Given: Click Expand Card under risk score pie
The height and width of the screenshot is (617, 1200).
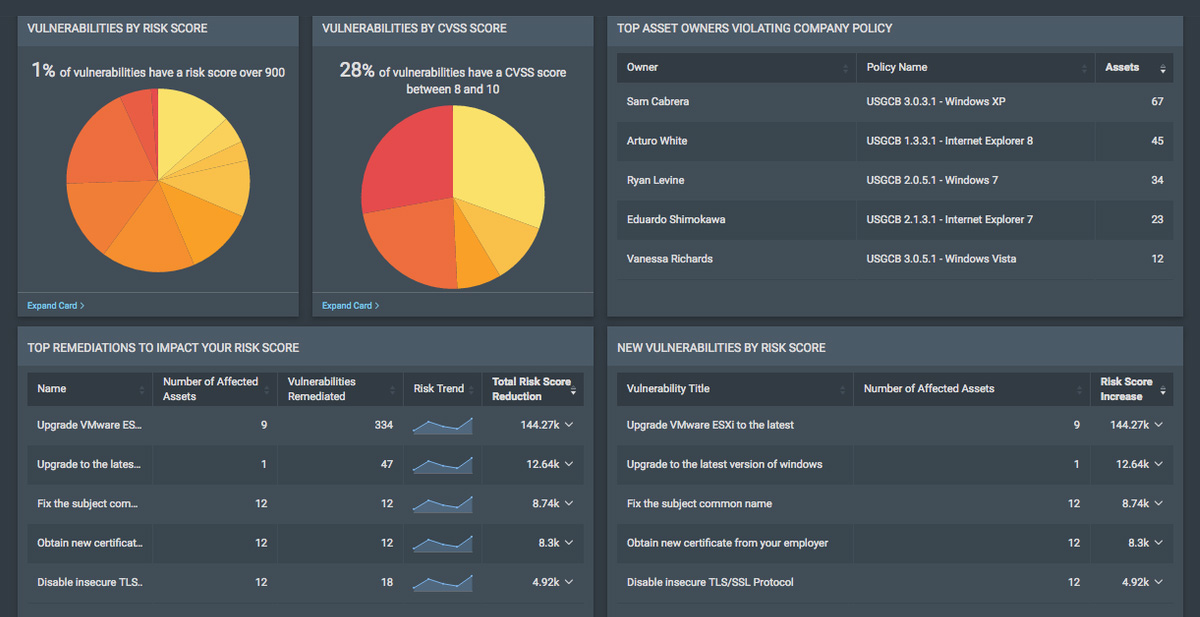Looking at the screenshot, I should [x=55, y=305].
